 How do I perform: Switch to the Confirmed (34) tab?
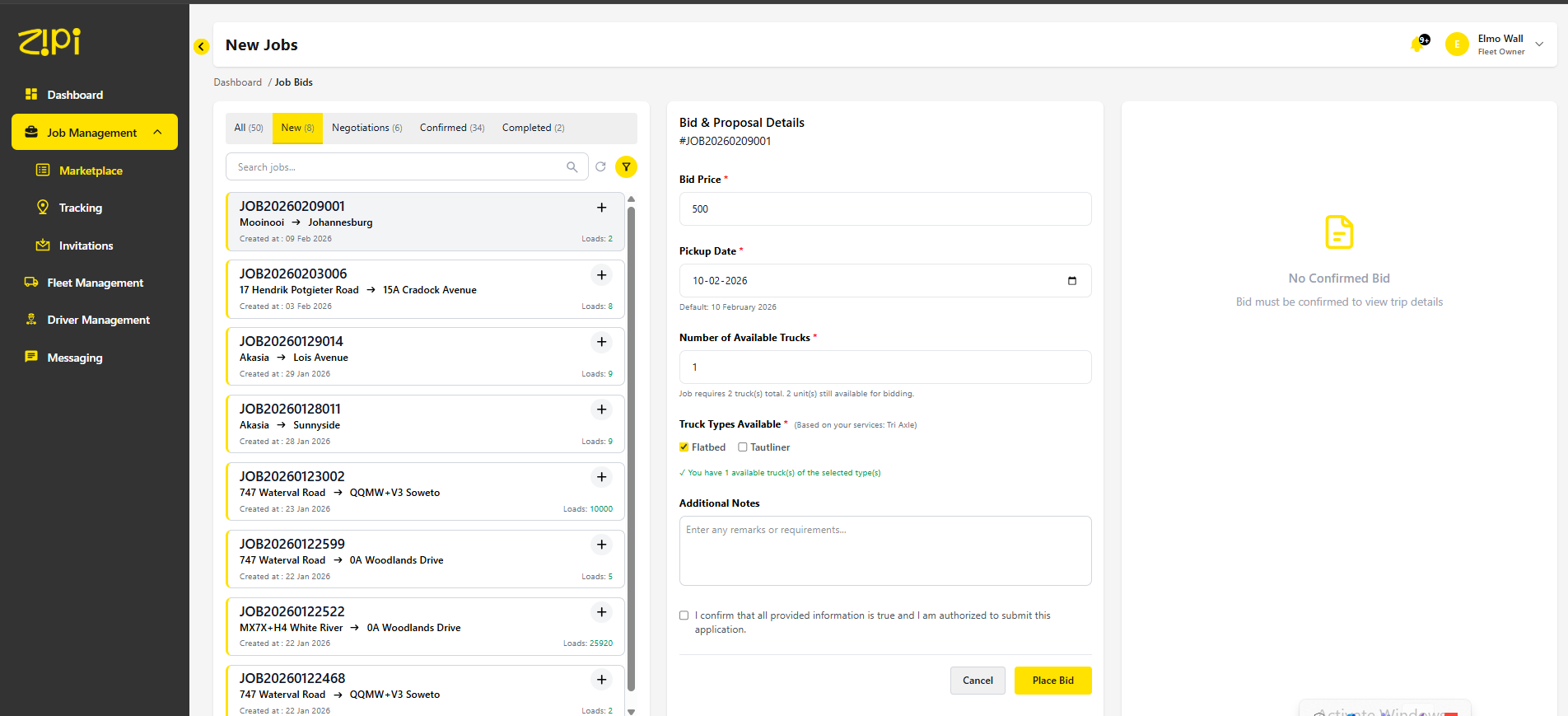[x=452, y=128]
